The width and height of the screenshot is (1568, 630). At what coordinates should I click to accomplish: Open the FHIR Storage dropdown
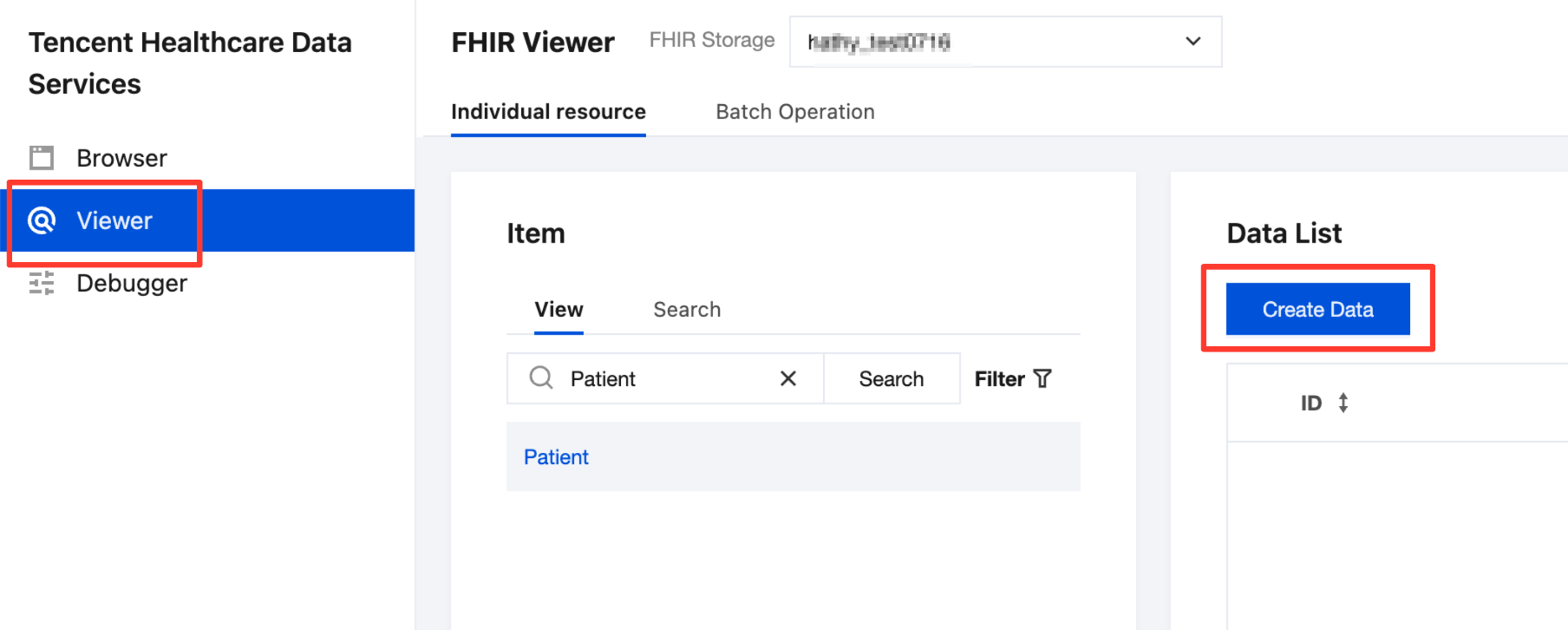(1005, 42)
